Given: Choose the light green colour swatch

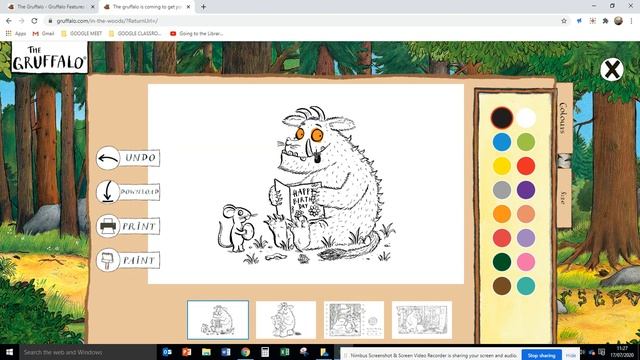Looking at the screenshot, I should point(526,142).
